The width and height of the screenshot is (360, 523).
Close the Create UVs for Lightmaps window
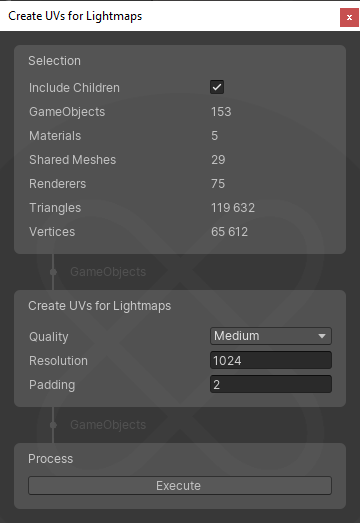click(349, 17)
